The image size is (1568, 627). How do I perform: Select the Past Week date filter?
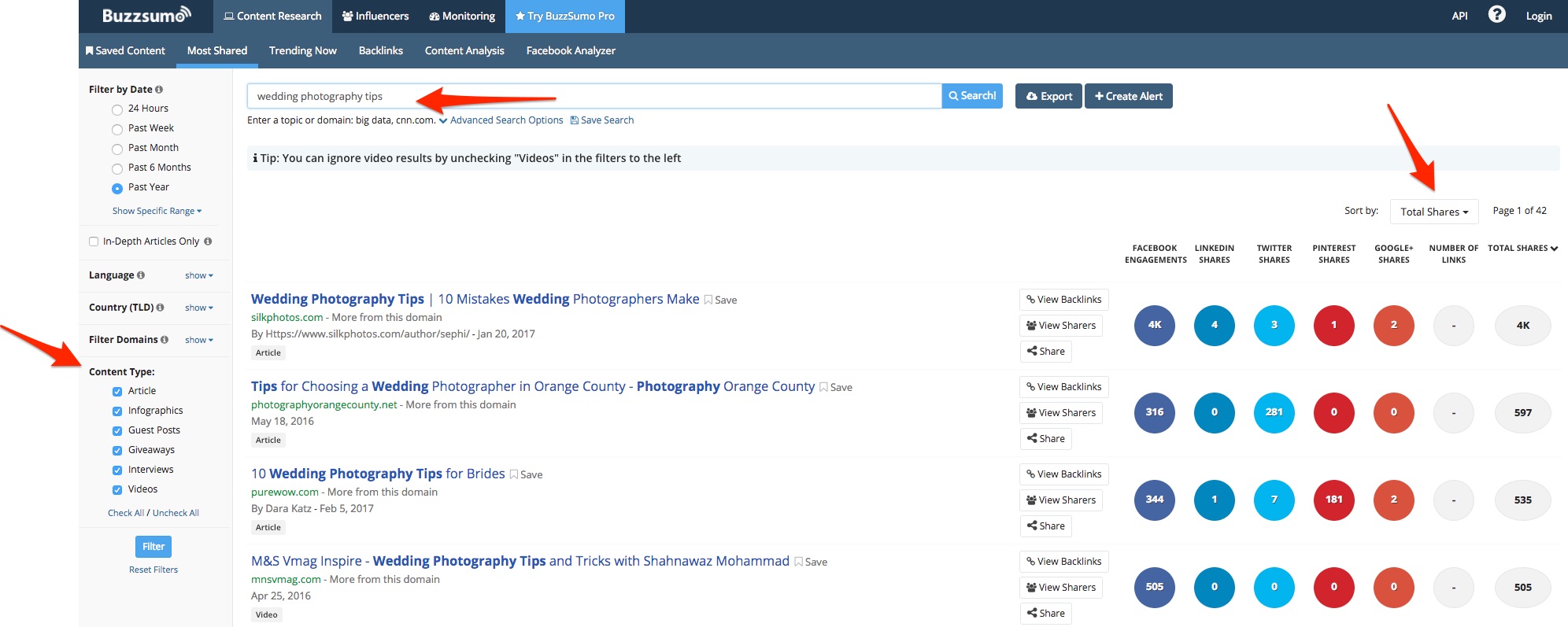117,129
